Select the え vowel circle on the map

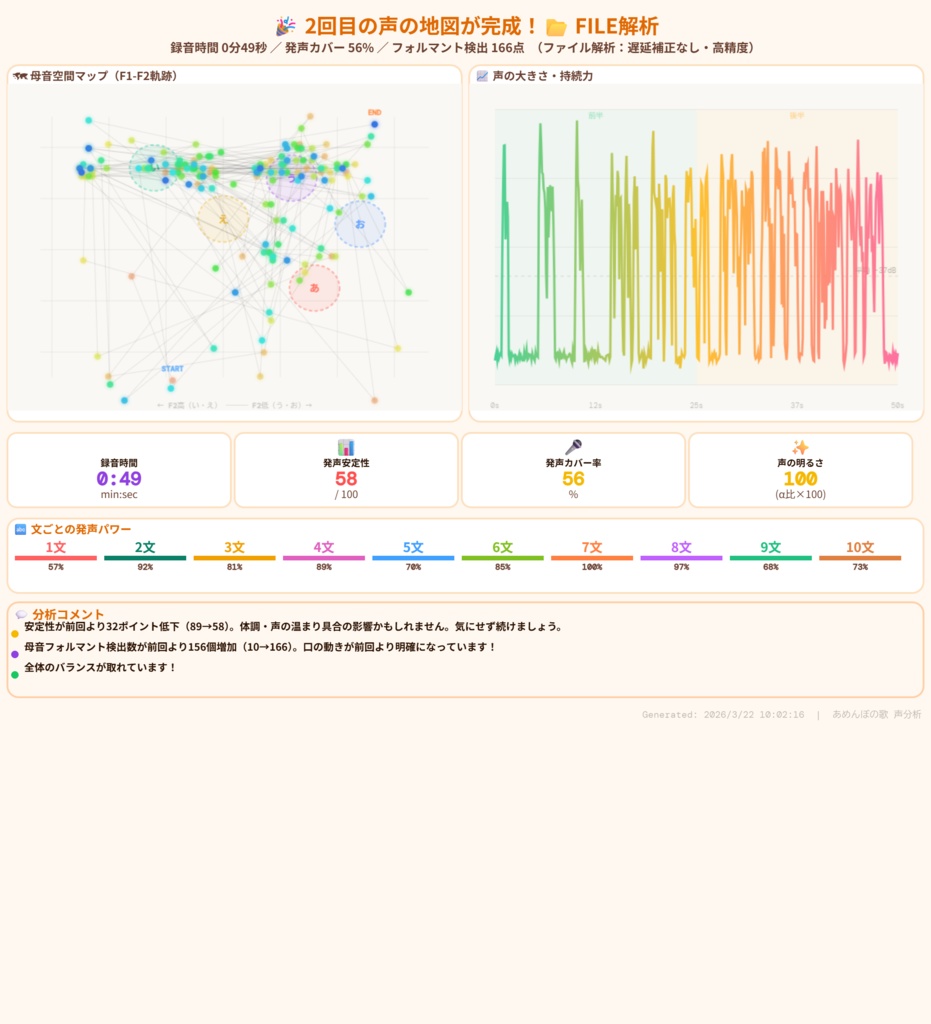click(223, 219)
